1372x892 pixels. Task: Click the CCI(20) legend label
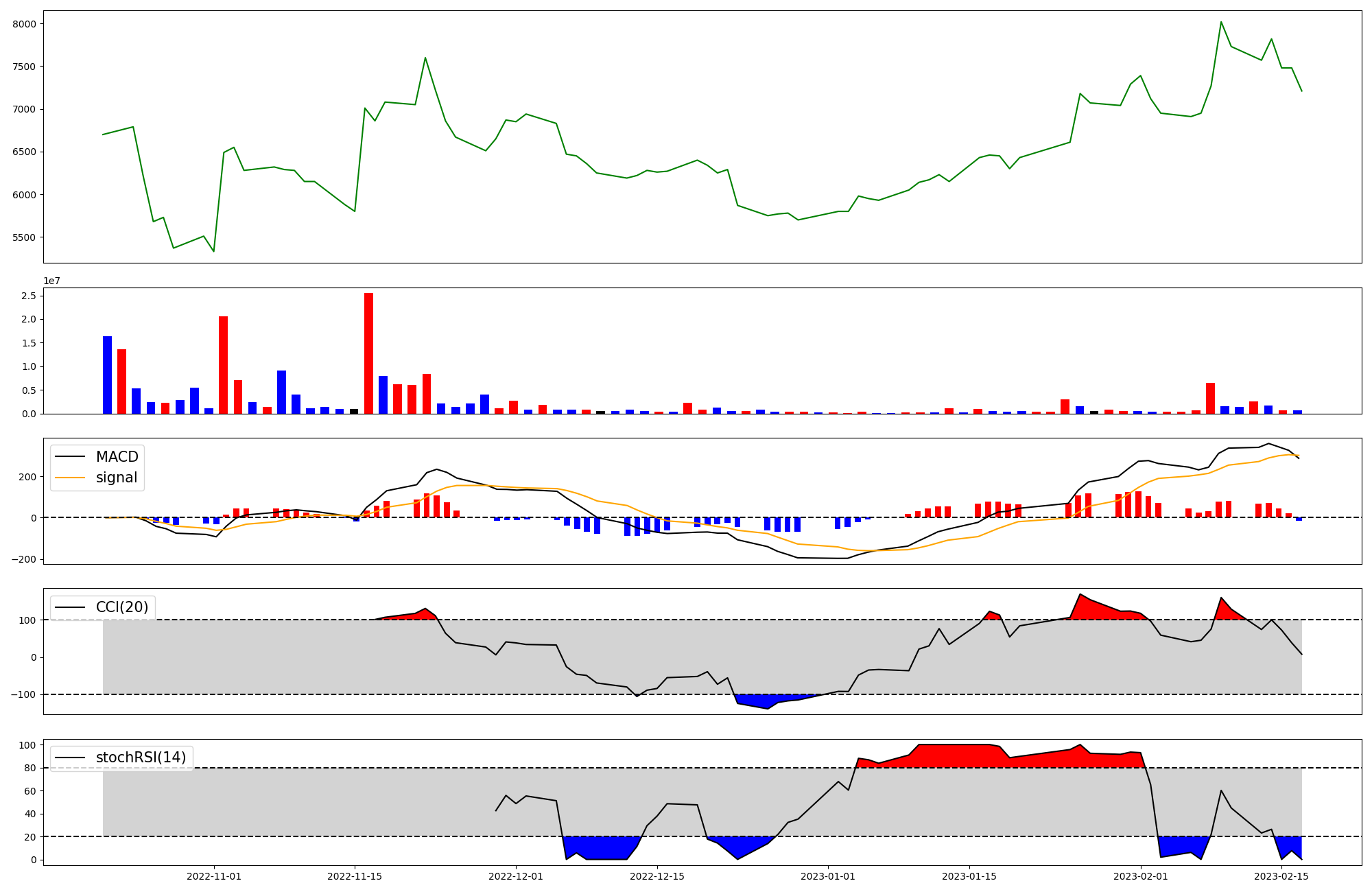(121, 607)
